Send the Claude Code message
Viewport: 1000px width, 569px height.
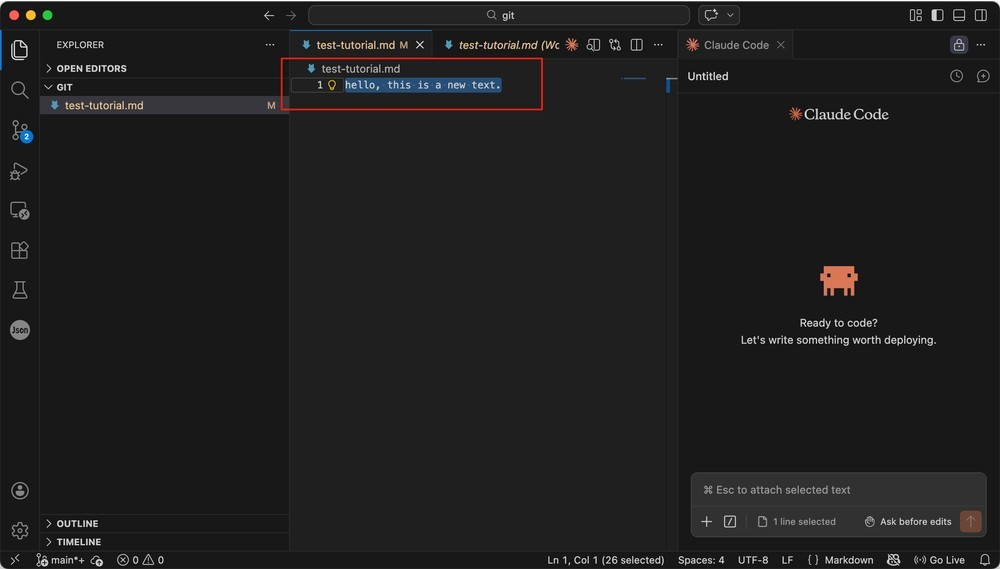coord(971,522)
